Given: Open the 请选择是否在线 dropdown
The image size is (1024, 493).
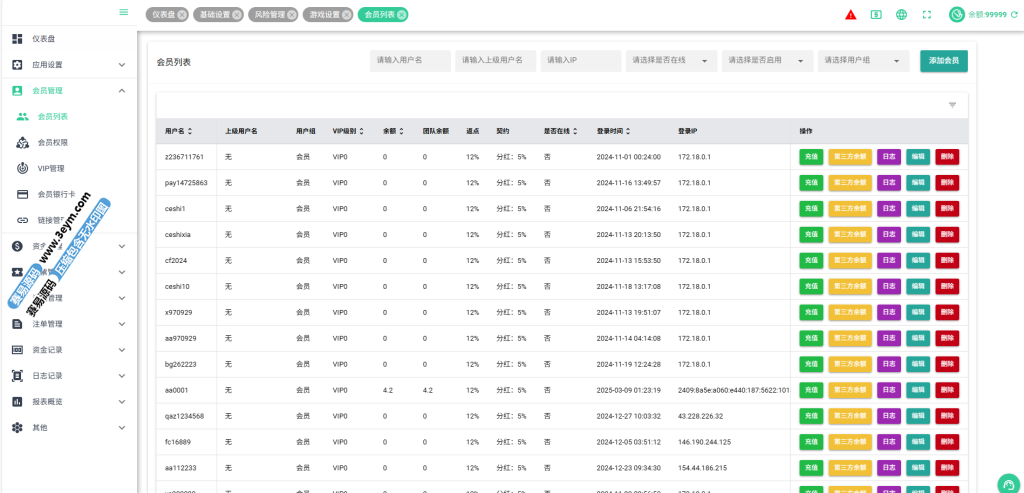Looking at the screenshot, I should tap(670, 61).
